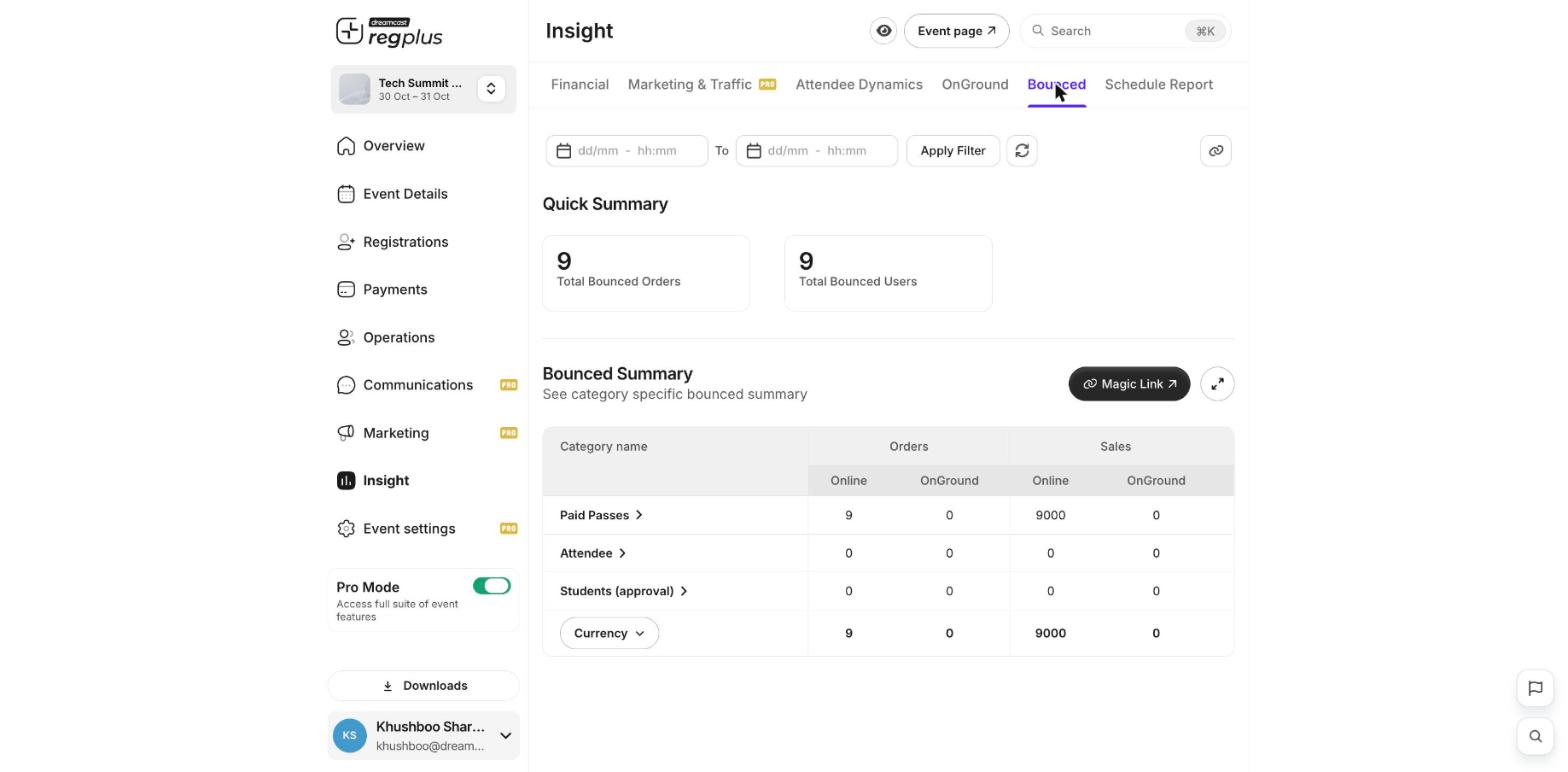Click the search magnifier icon in header

tap(1038, 31)
